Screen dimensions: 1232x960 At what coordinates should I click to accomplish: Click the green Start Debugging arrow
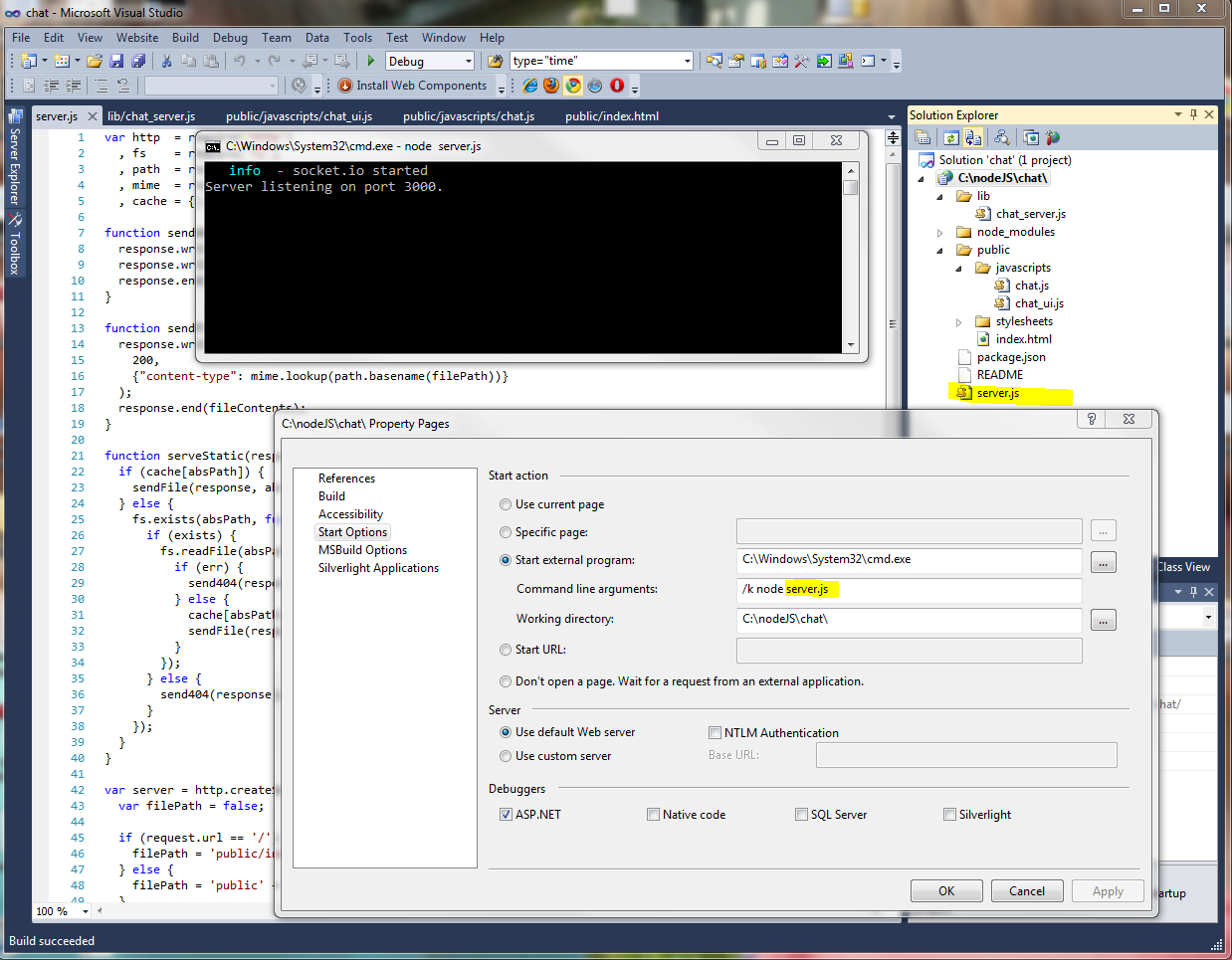[x=371, y=62]
